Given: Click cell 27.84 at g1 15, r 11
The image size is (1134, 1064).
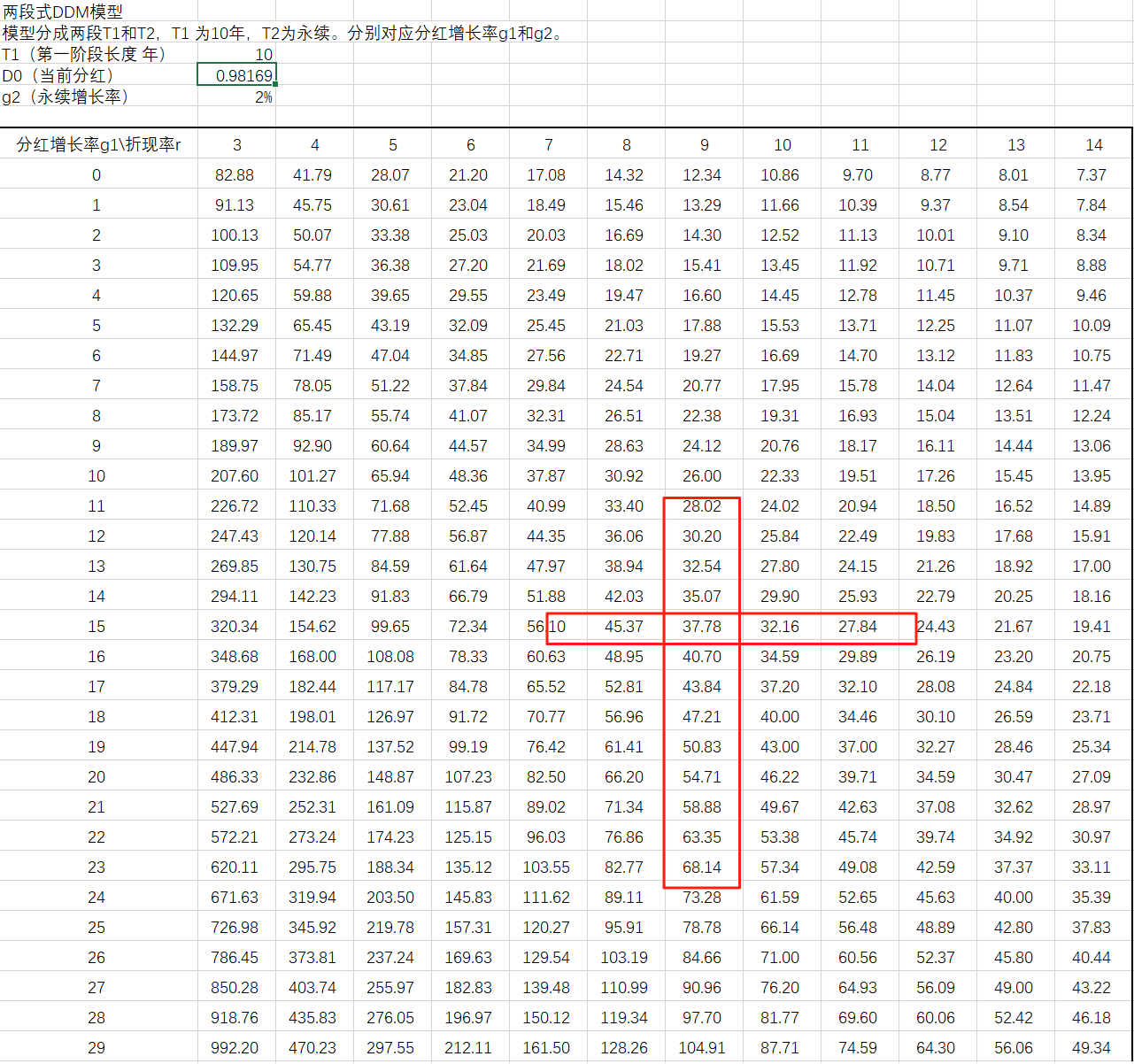Looking at the screenshot, I should pyautogui.click(x=860, y=626).
